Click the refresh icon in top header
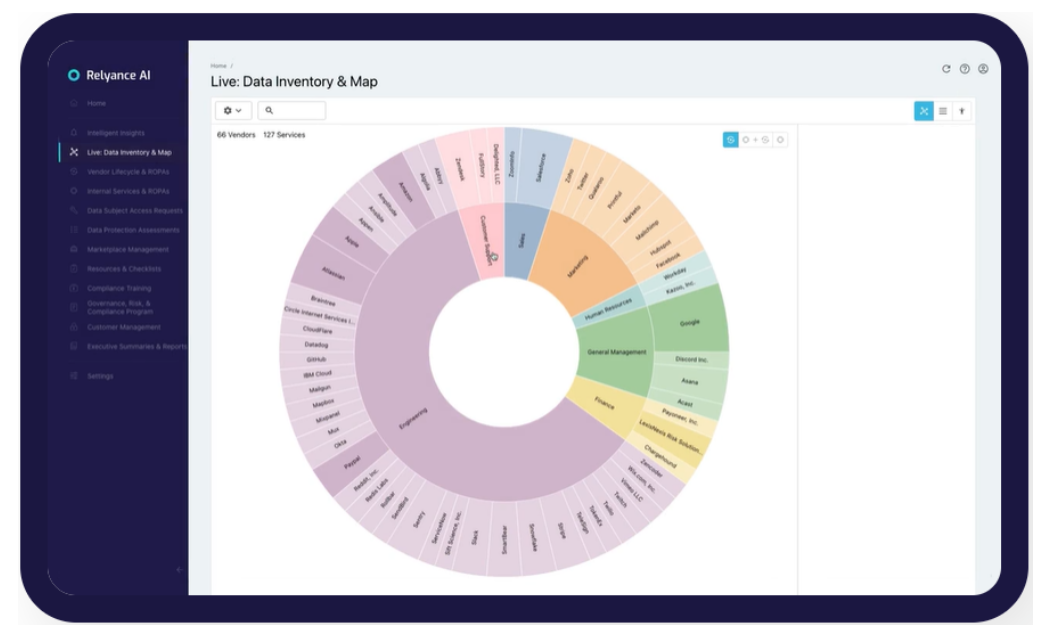This screenshot has height=625, width=1041. point(946,69)
